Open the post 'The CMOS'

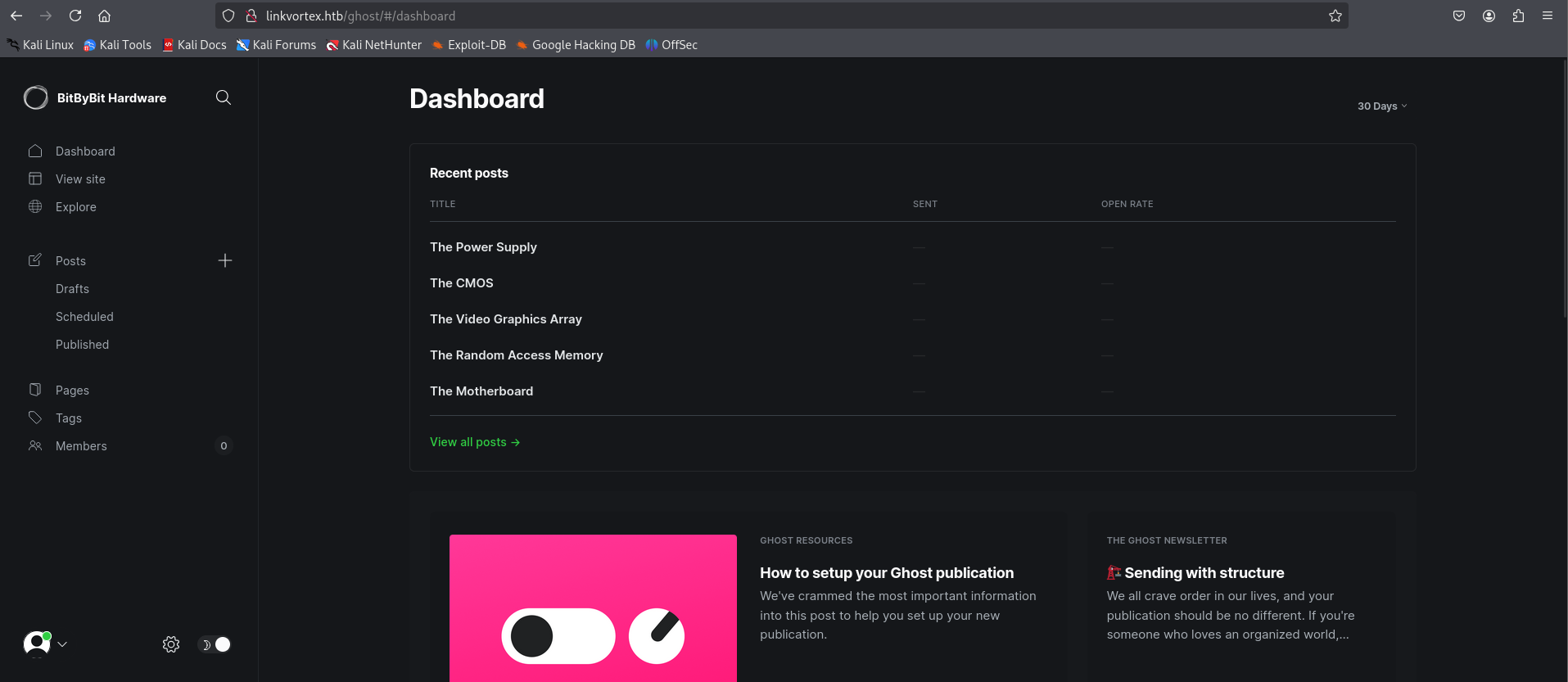point(462,283)
